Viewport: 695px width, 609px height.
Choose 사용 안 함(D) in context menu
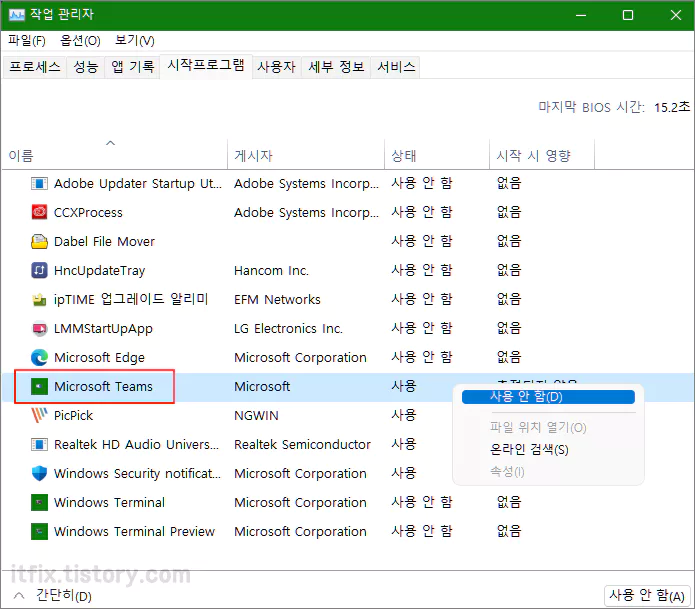548,397
